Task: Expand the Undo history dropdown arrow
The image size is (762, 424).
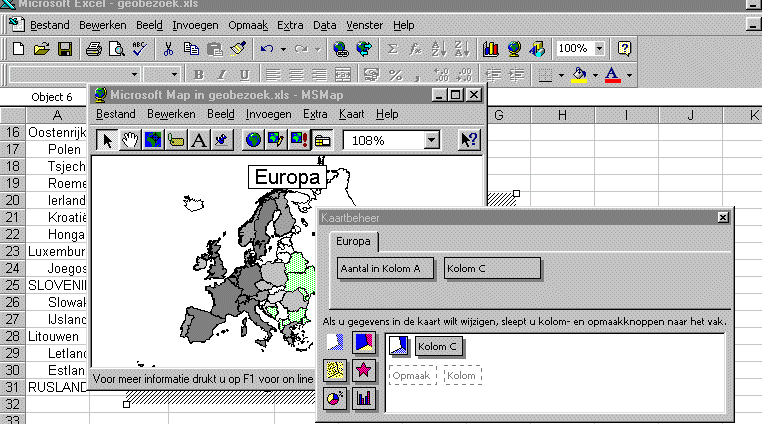Action: click(283, 49)
